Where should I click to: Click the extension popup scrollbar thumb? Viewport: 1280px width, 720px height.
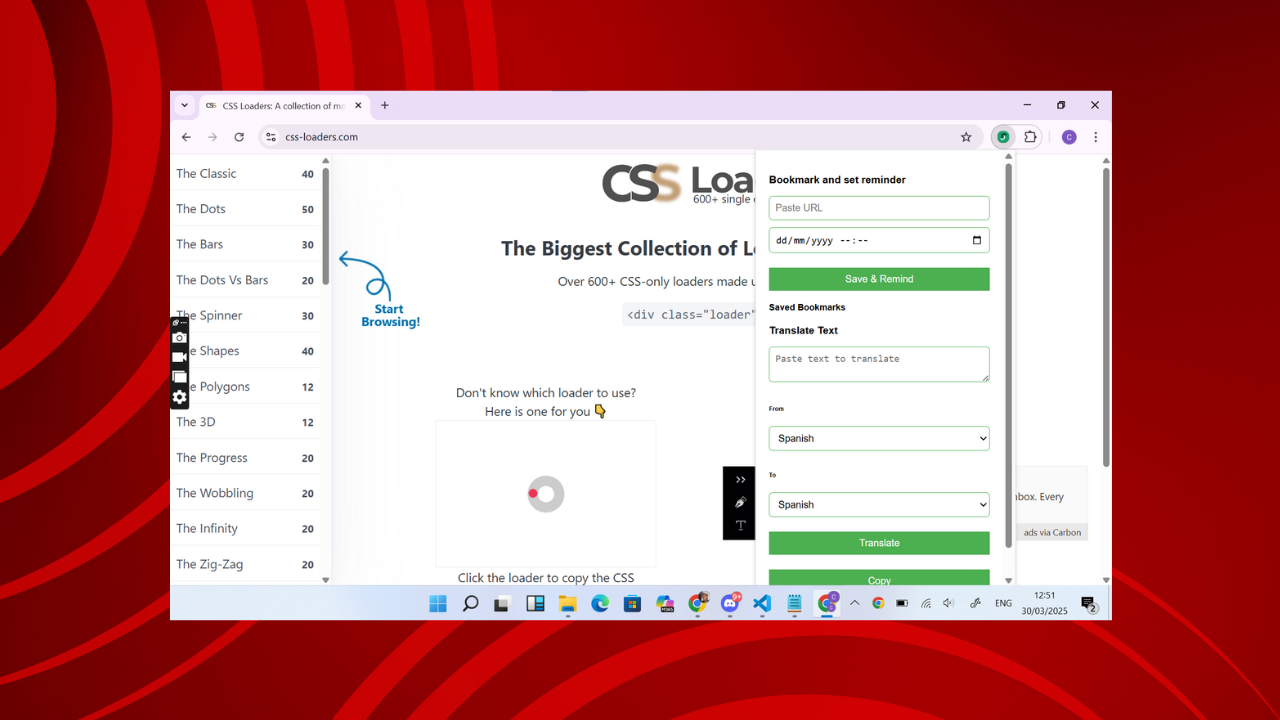pos(1008,355)
